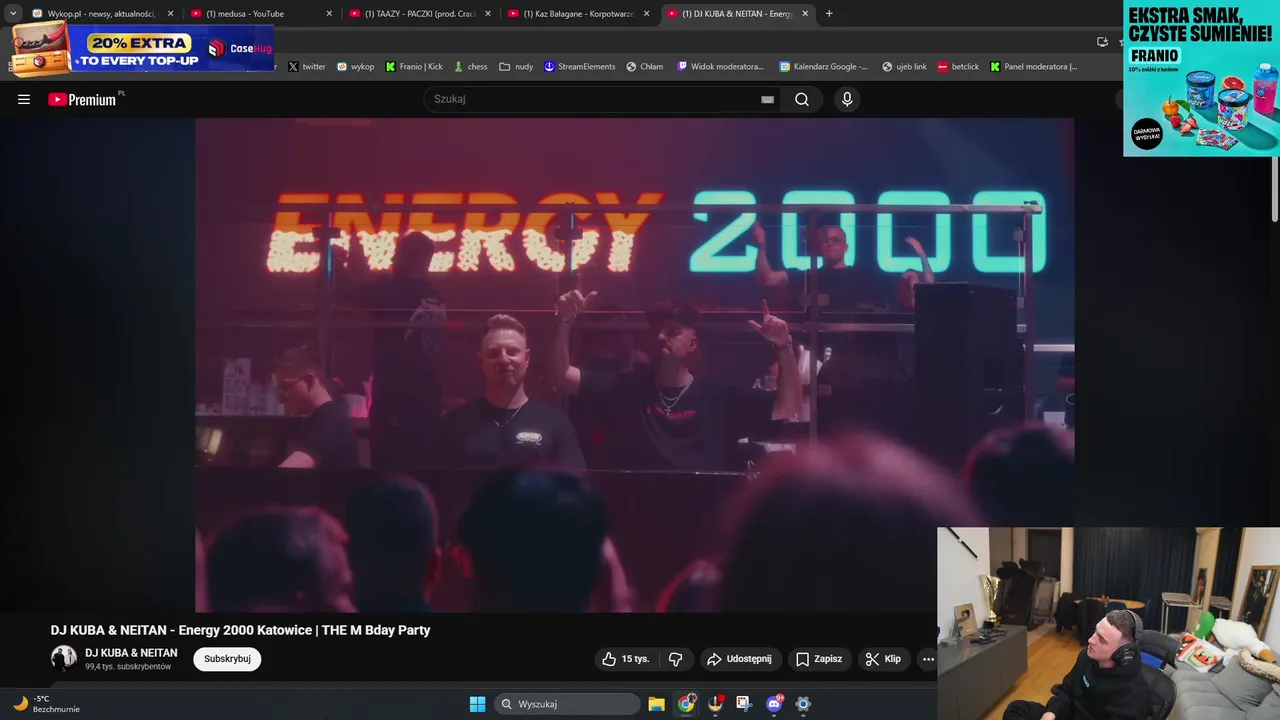Click the CaseHug 20% extra banner
Screen dimensions: 1280x720
pos(142,48)
